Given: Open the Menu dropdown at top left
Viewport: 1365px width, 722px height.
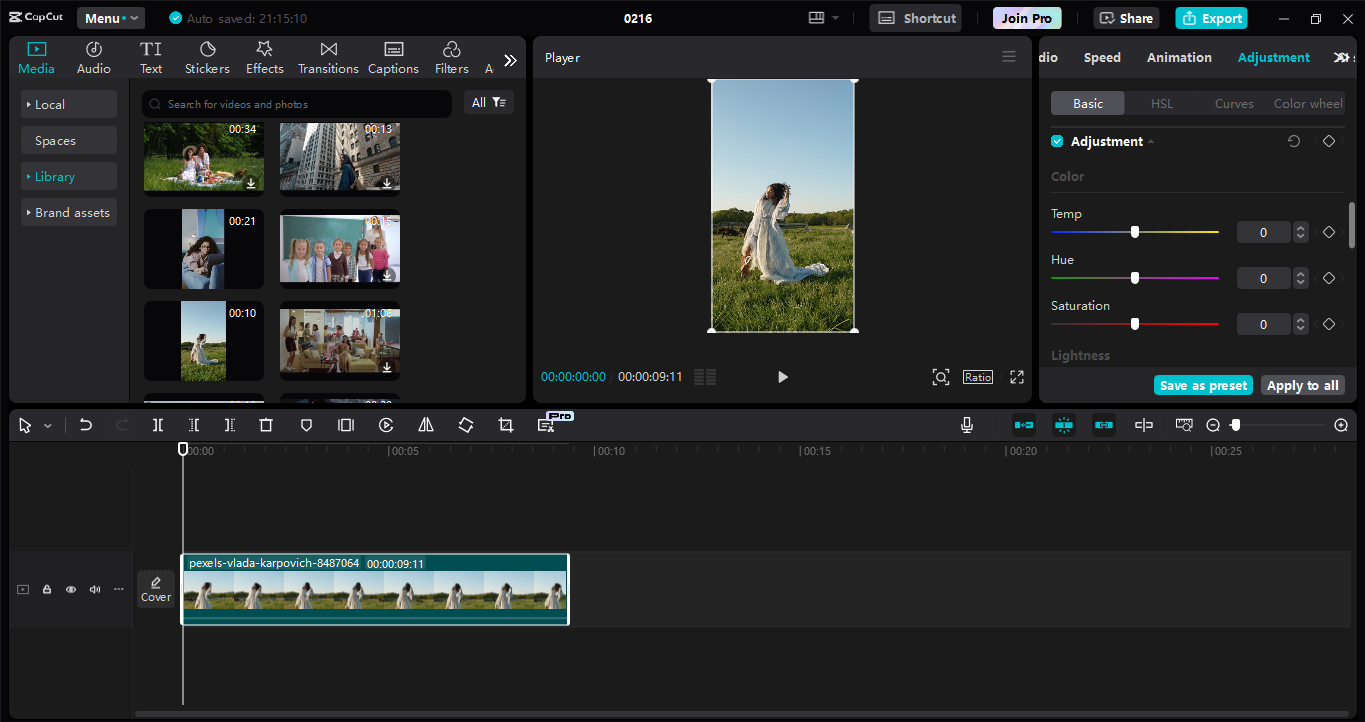Looking at the screenshot, I should tap(110, 17).
